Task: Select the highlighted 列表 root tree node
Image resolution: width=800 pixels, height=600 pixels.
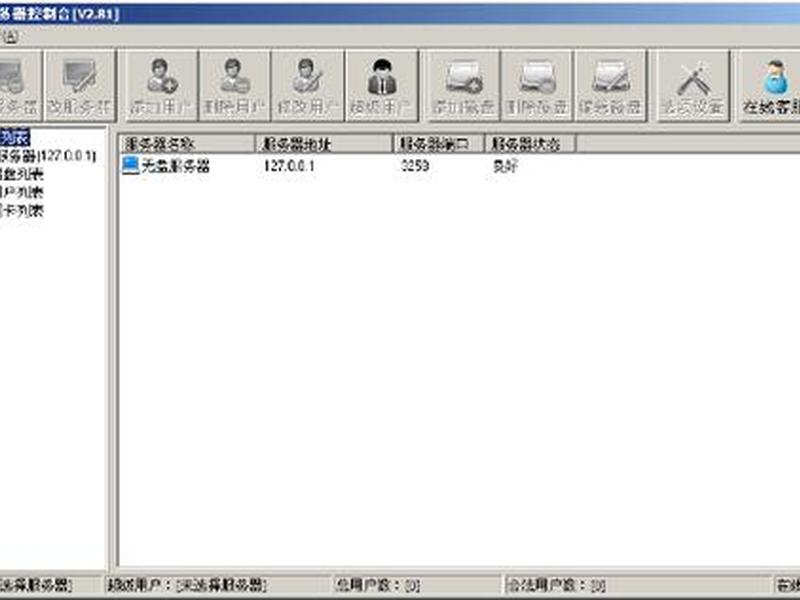Action: point(15,137)
